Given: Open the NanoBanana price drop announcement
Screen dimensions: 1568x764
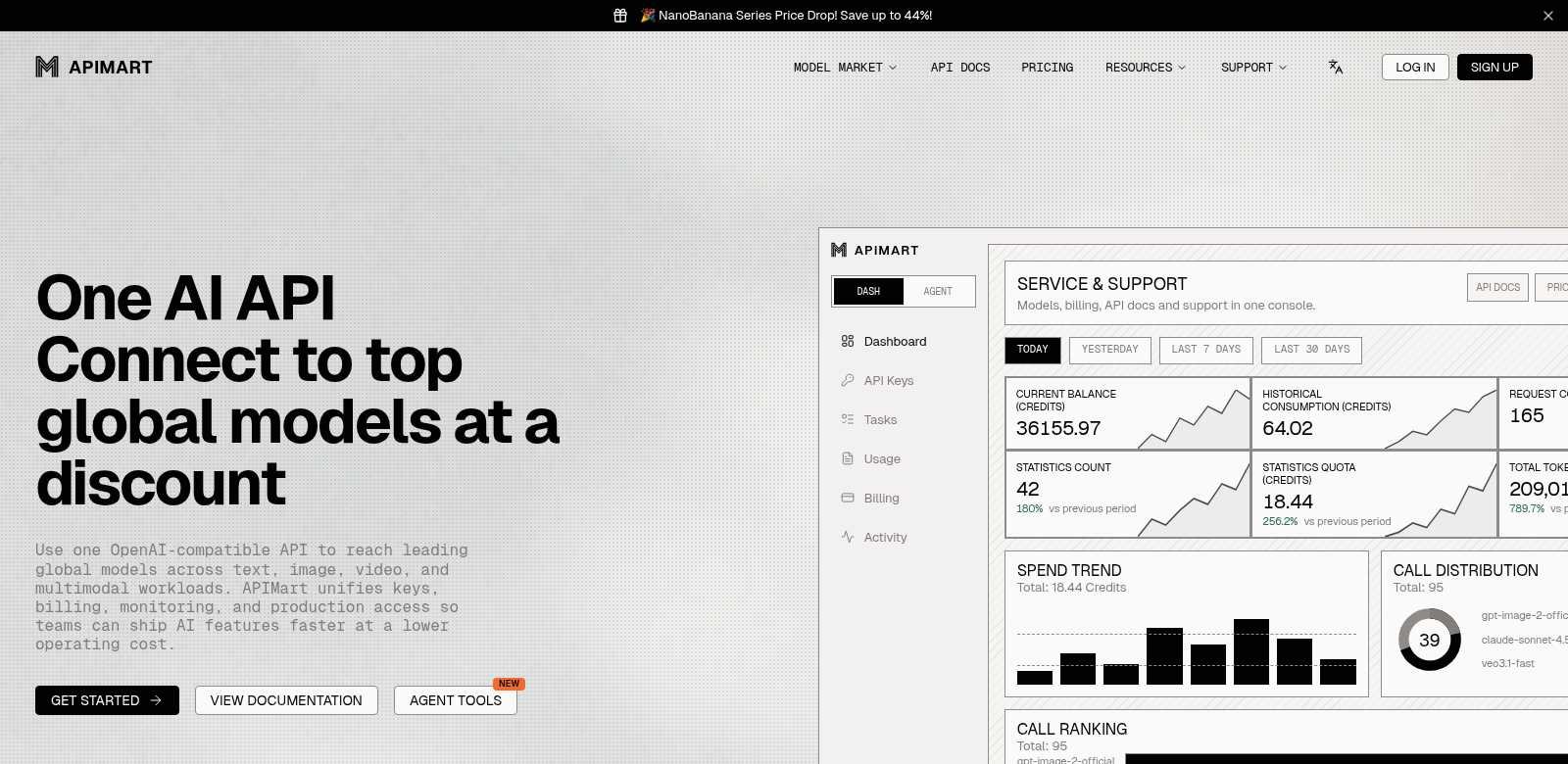Looking at the screenshot, I should pos(786,16).
